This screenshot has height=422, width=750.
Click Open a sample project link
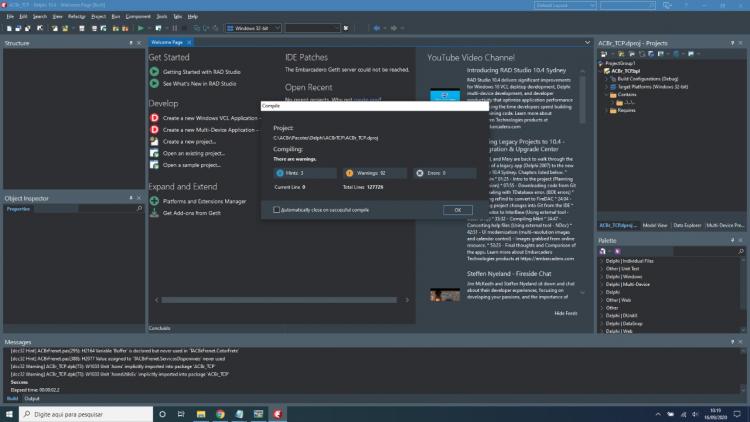coord(192,165)
